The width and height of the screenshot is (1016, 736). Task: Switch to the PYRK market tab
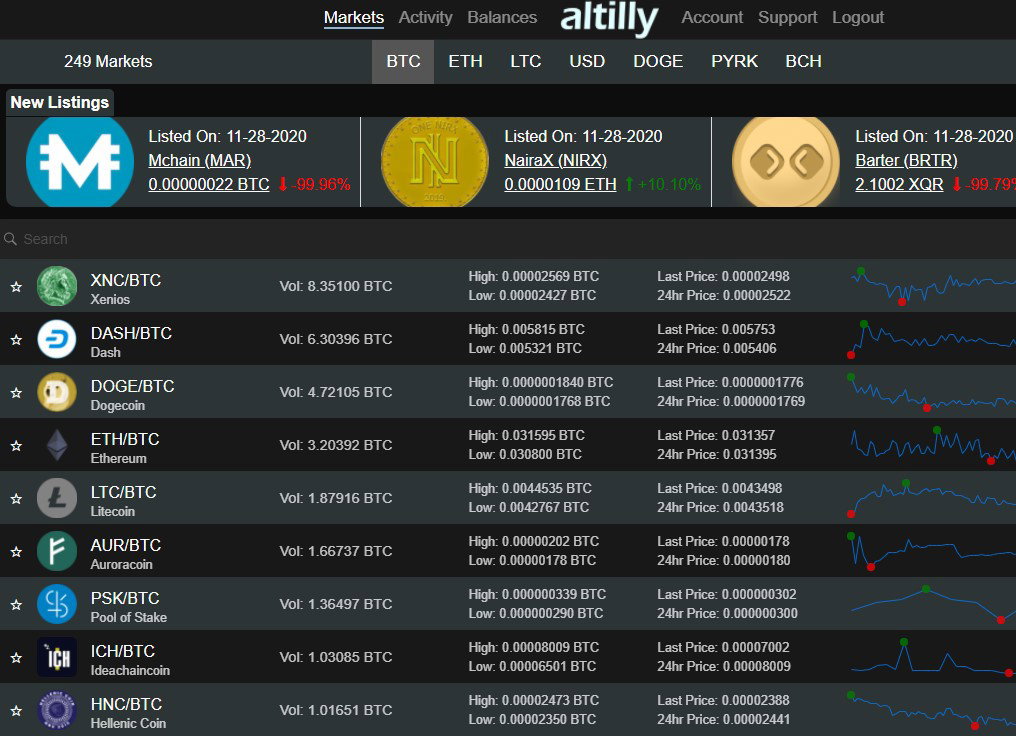tap(734, 62)
